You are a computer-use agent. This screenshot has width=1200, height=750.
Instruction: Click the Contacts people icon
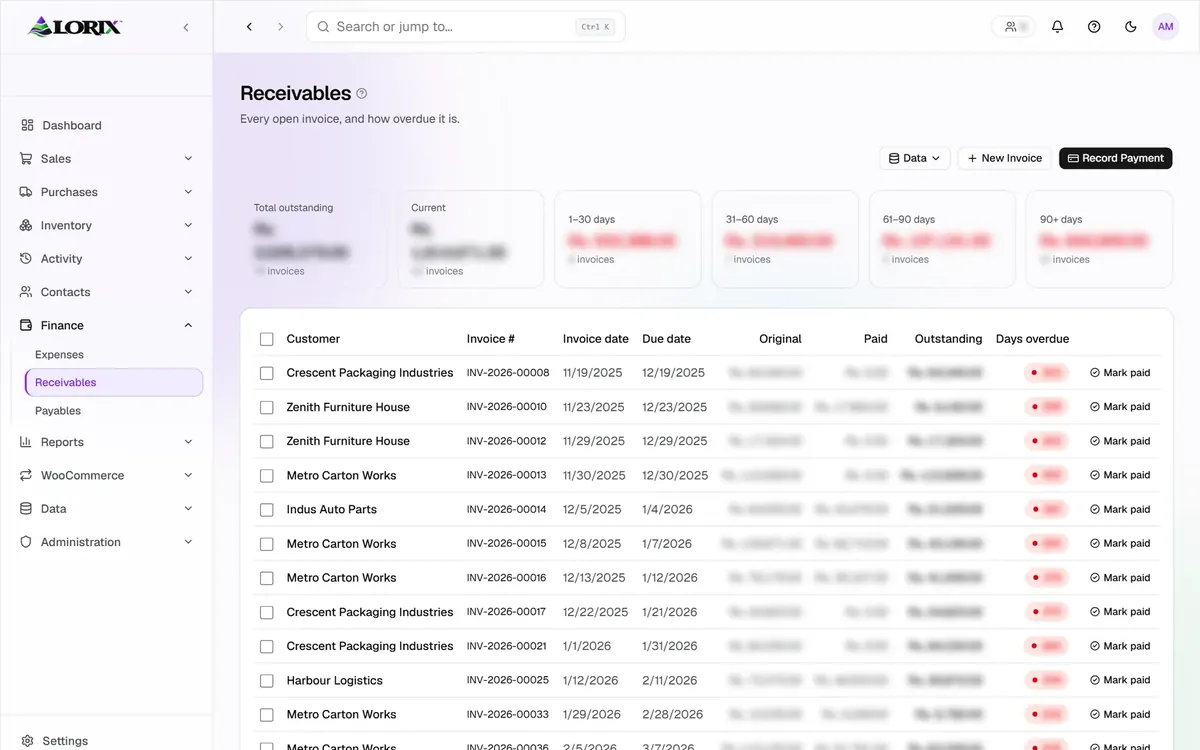(x=26, y=292)
